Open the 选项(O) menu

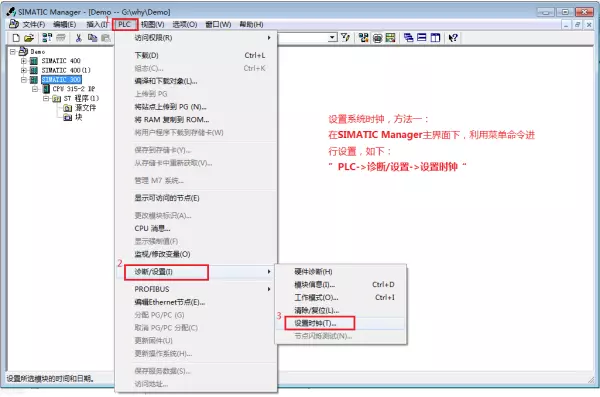pyautogui.click(x=184, y=25)
